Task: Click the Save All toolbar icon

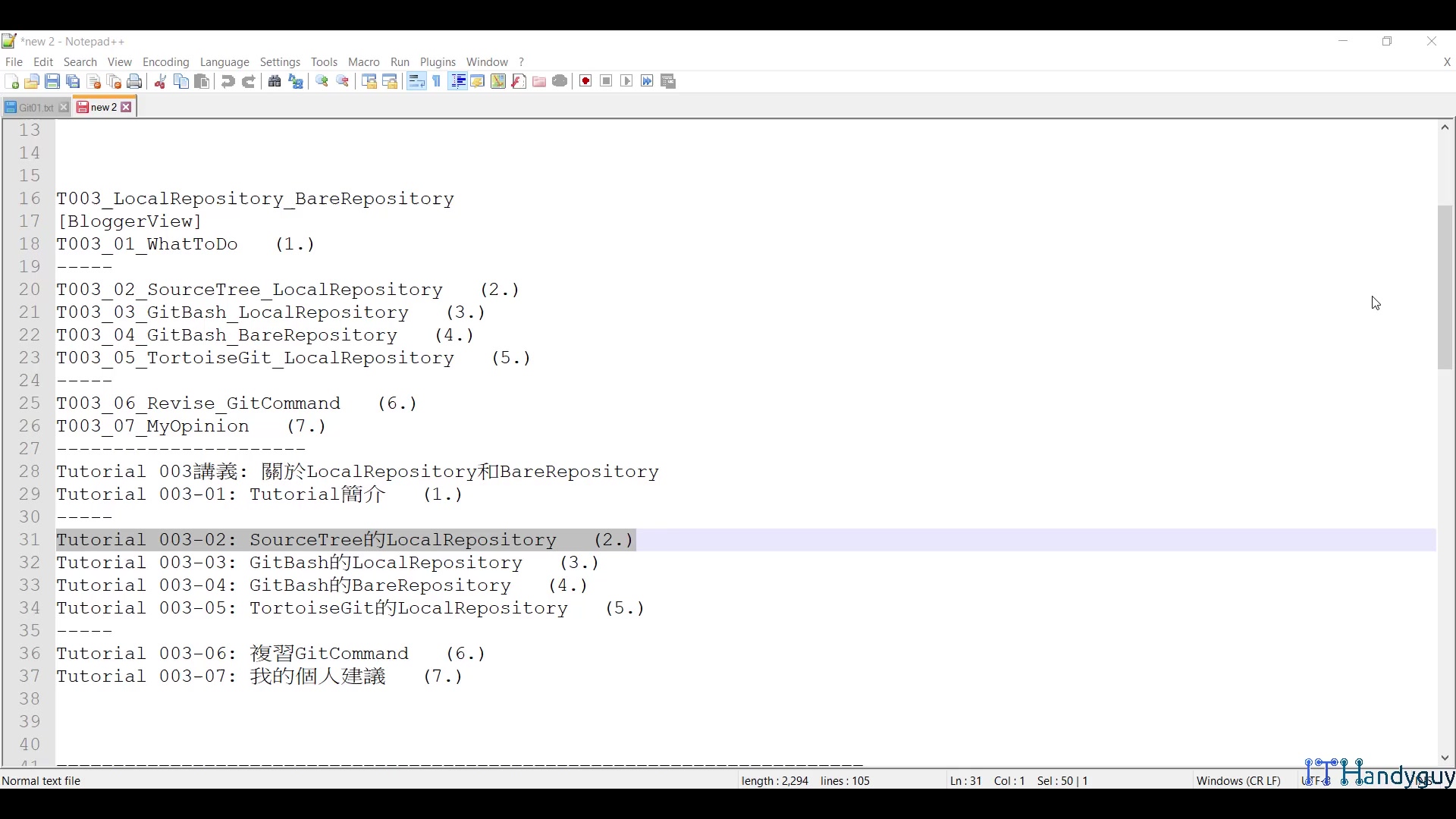Action: click(73, 81)
